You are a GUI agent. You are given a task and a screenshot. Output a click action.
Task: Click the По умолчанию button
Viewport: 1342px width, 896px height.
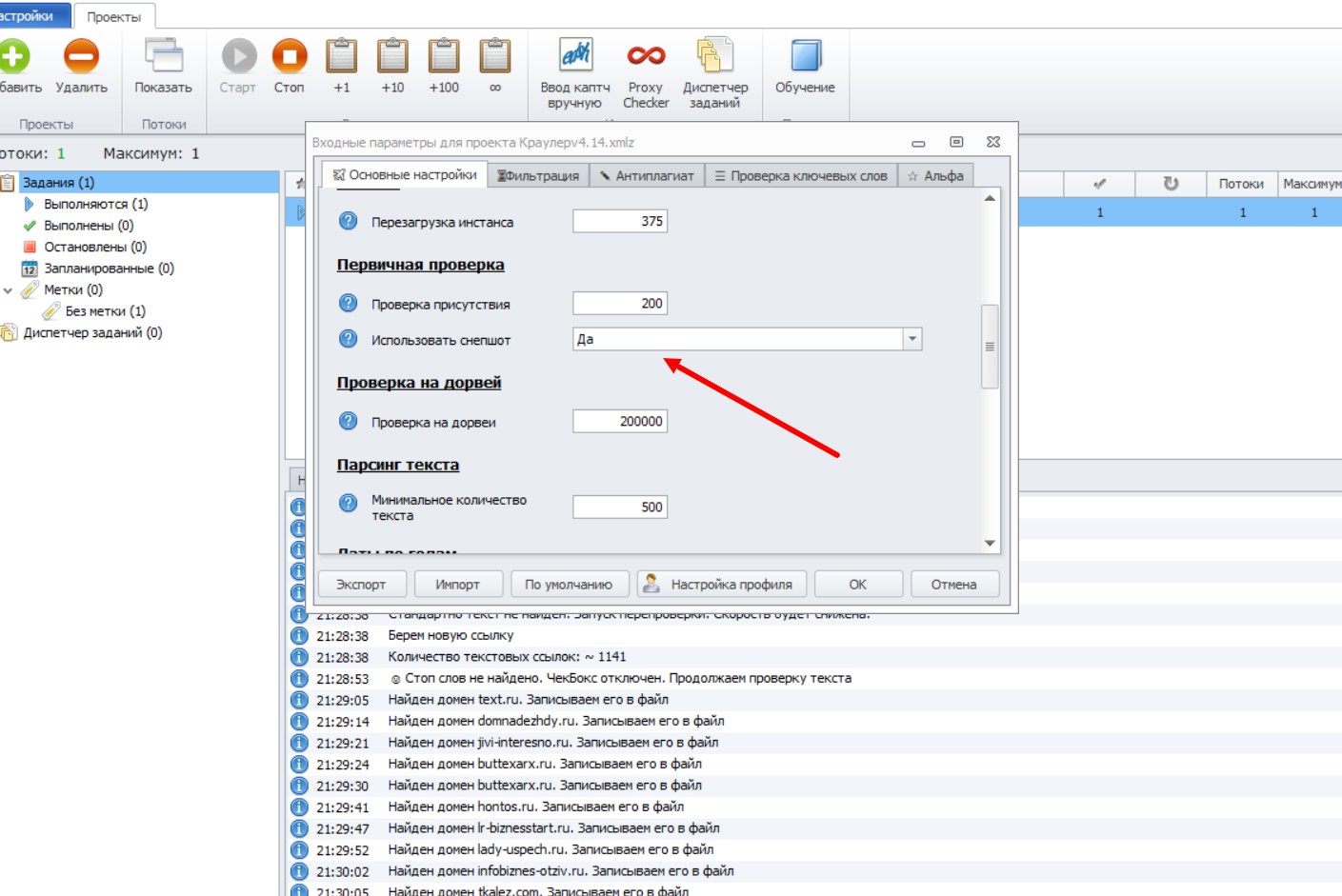tap(569, 585)
